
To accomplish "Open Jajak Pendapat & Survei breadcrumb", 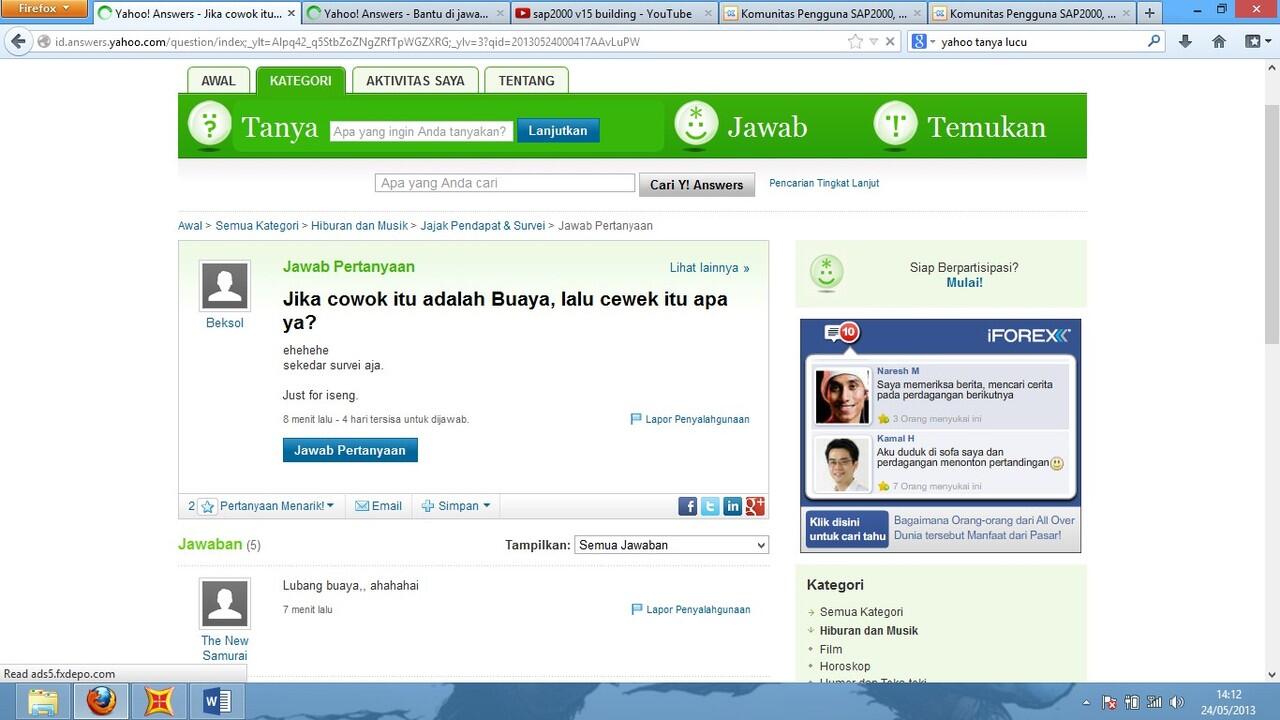I will 483,226.
